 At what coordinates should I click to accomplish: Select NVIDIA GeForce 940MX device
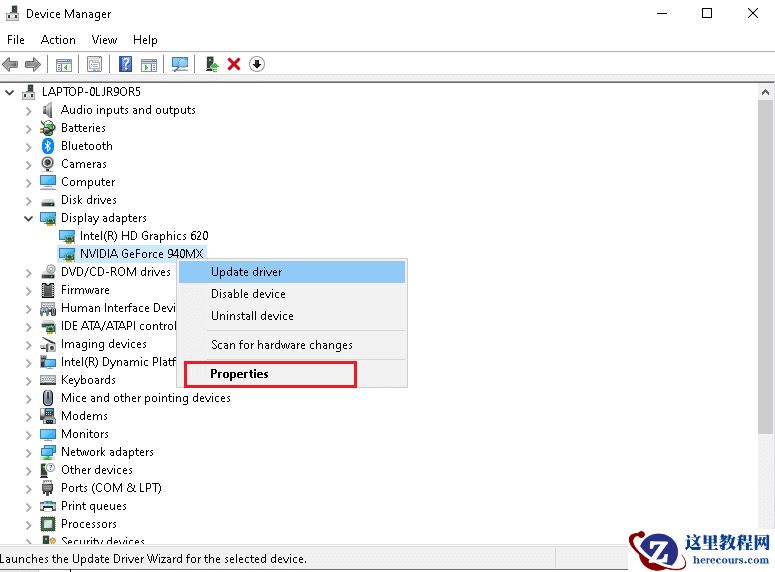[x=142, y=254]
